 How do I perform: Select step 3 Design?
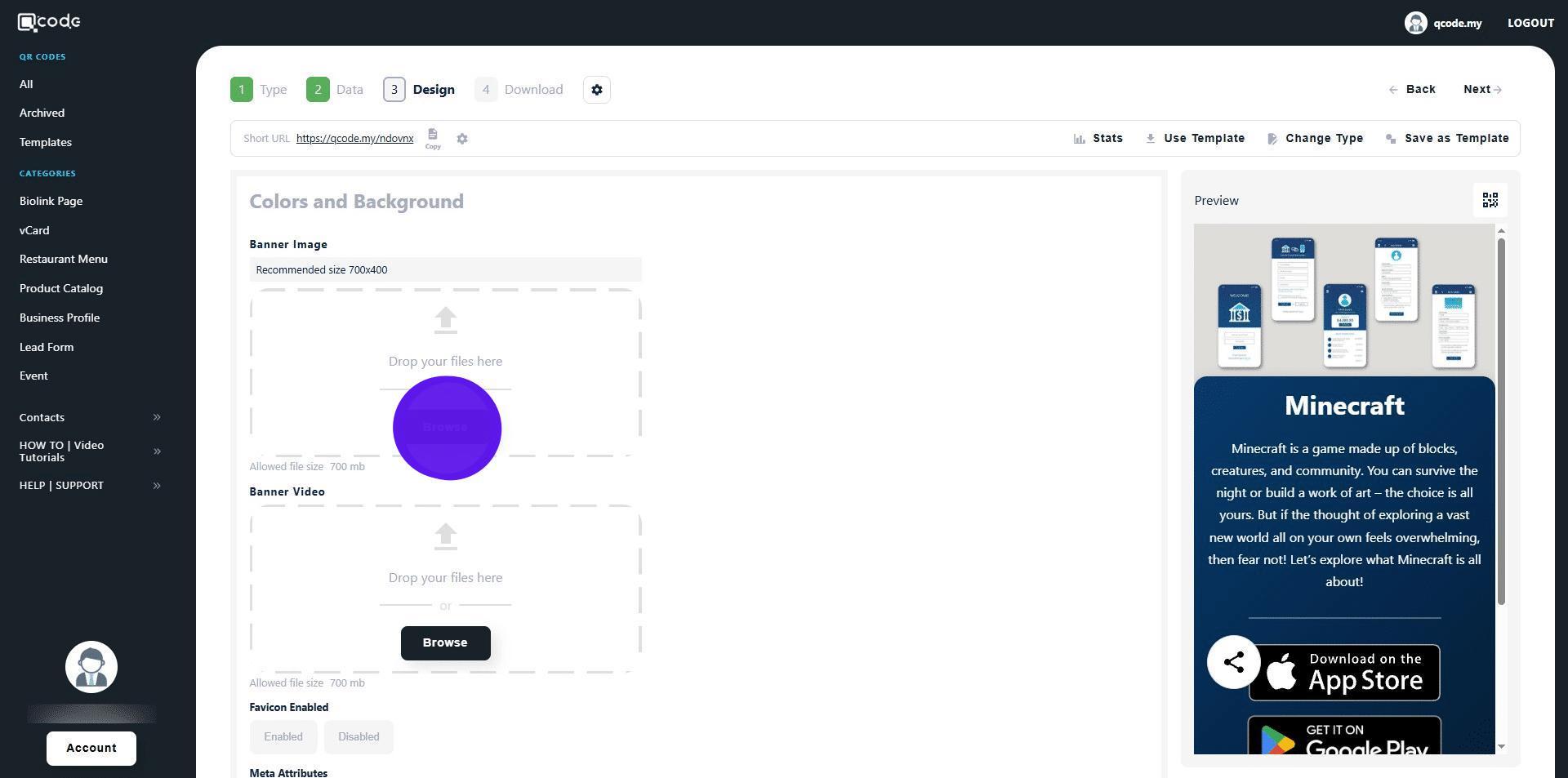tap(419, 90)
